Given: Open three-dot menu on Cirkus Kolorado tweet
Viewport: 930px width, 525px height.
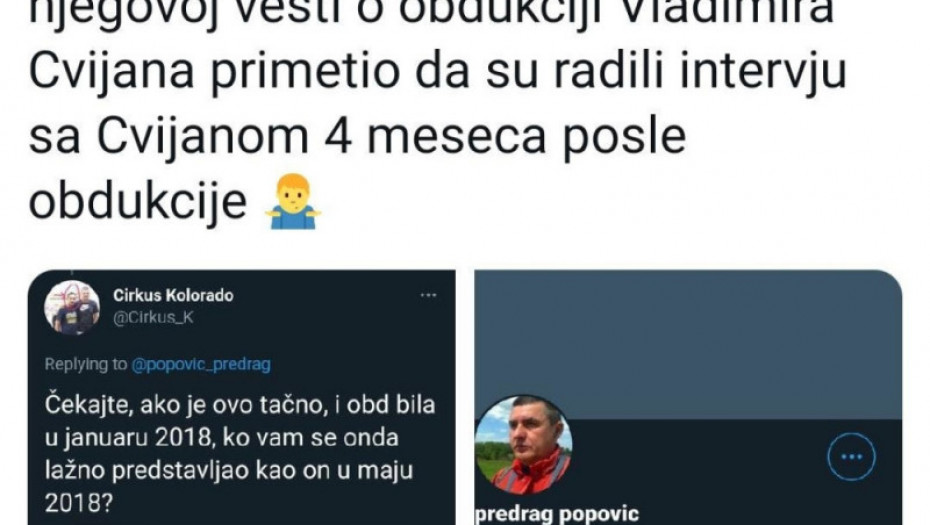Looking at the screenshot, I should pos(428,295).
